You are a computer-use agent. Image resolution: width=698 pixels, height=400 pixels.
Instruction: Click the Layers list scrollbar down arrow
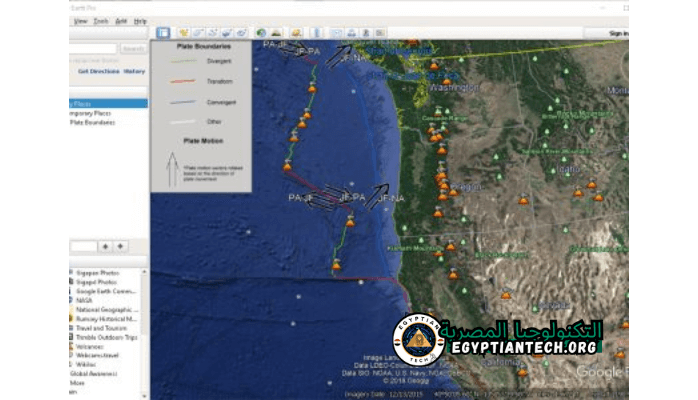coord(145,392)
